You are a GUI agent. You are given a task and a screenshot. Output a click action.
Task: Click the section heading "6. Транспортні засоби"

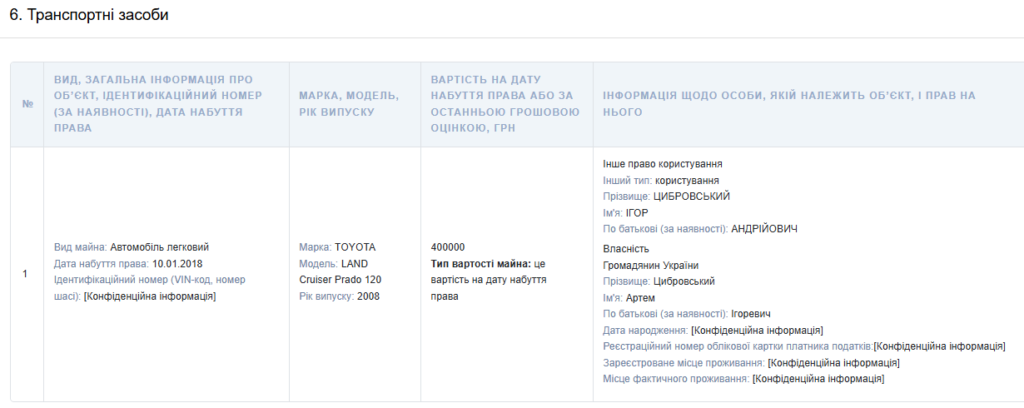(89, 15)
